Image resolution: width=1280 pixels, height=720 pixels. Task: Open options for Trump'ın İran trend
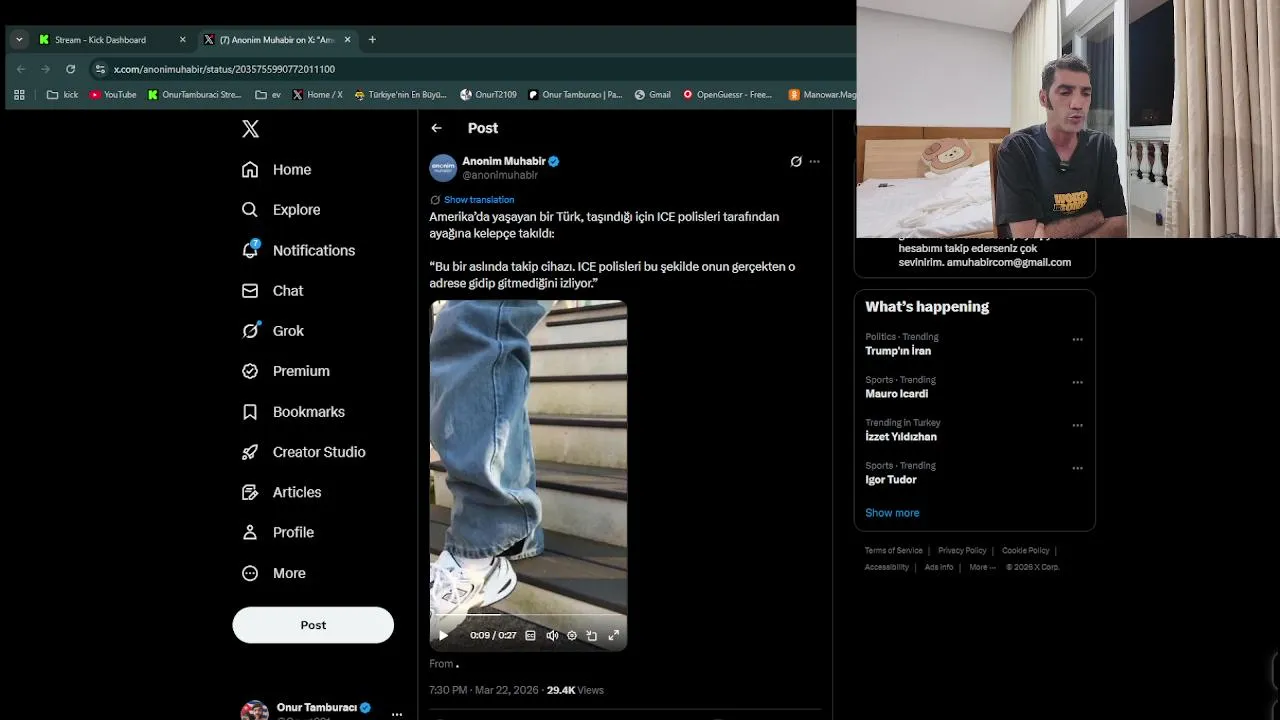pyautogui.click(x=1077, y=340)
